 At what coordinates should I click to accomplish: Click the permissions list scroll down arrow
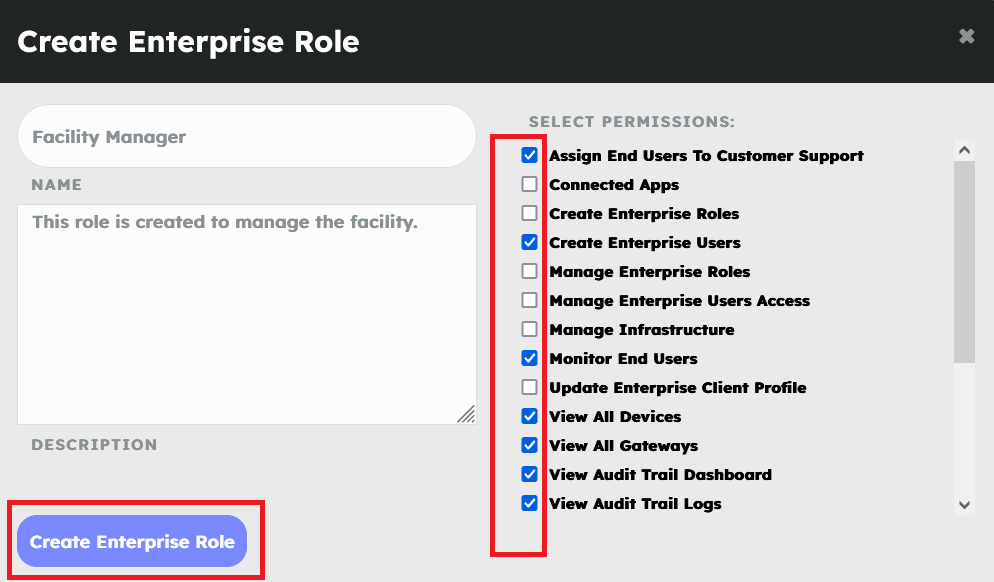(964, 505)
